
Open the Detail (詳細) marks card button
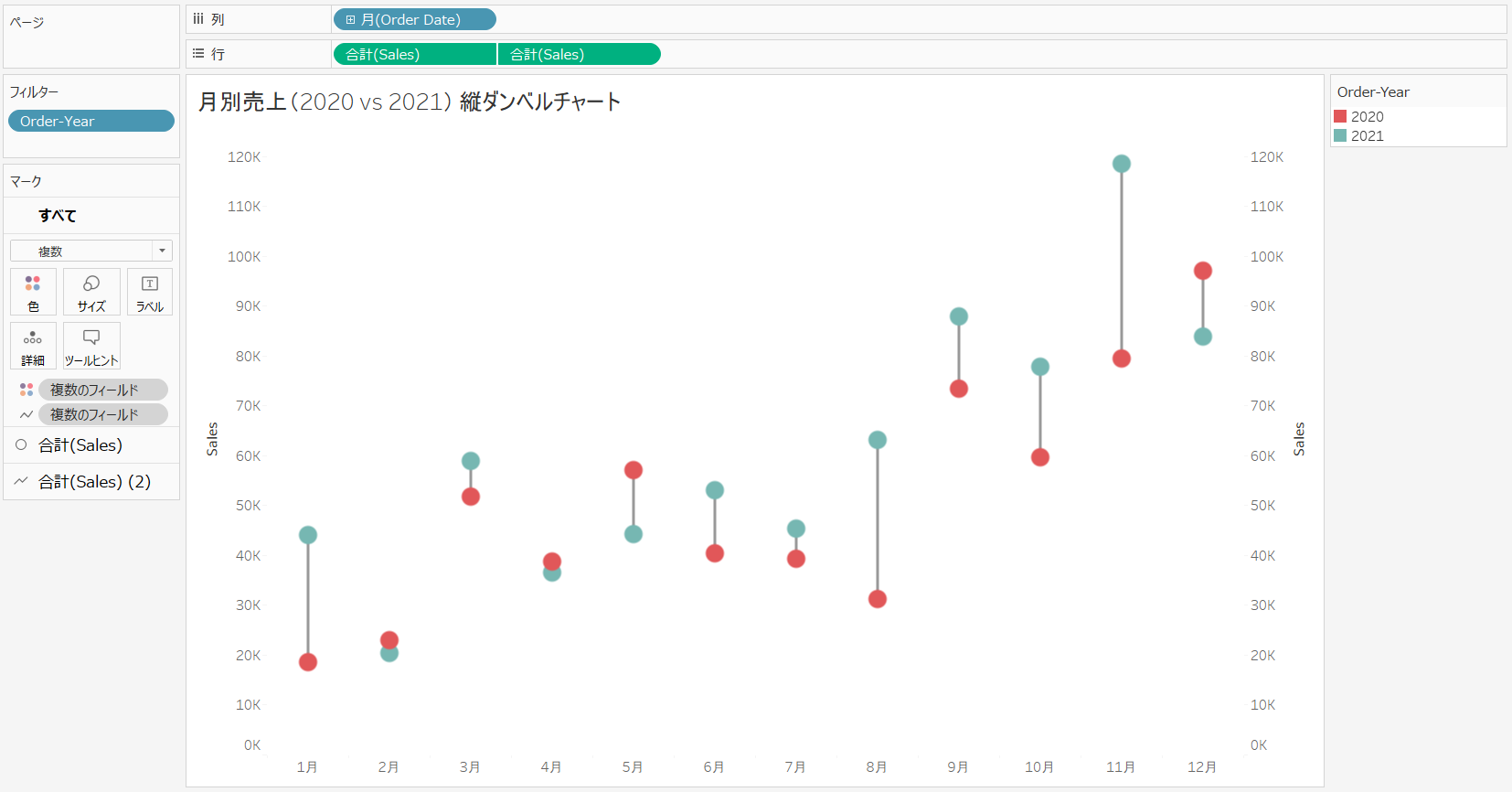point(33,346)
